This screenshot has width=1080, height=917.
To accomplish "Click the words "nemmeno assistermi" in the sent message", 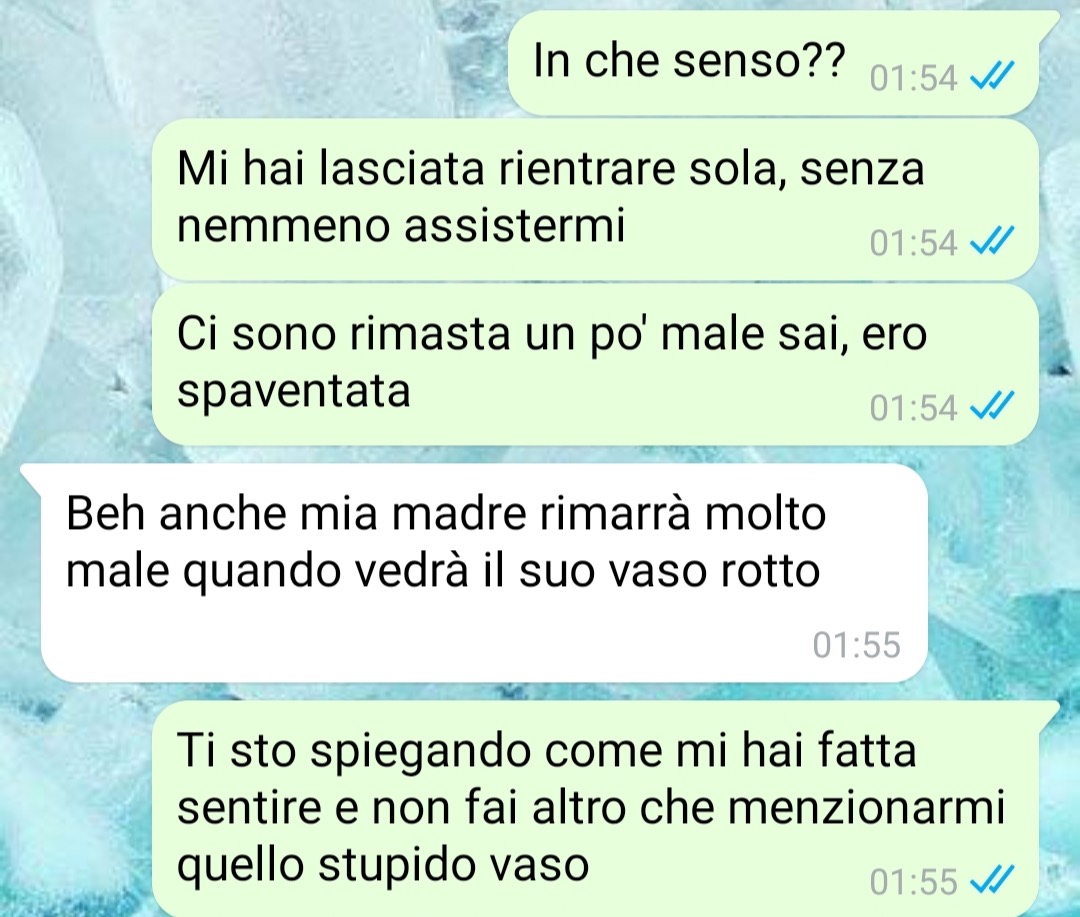I will point(401,227).
